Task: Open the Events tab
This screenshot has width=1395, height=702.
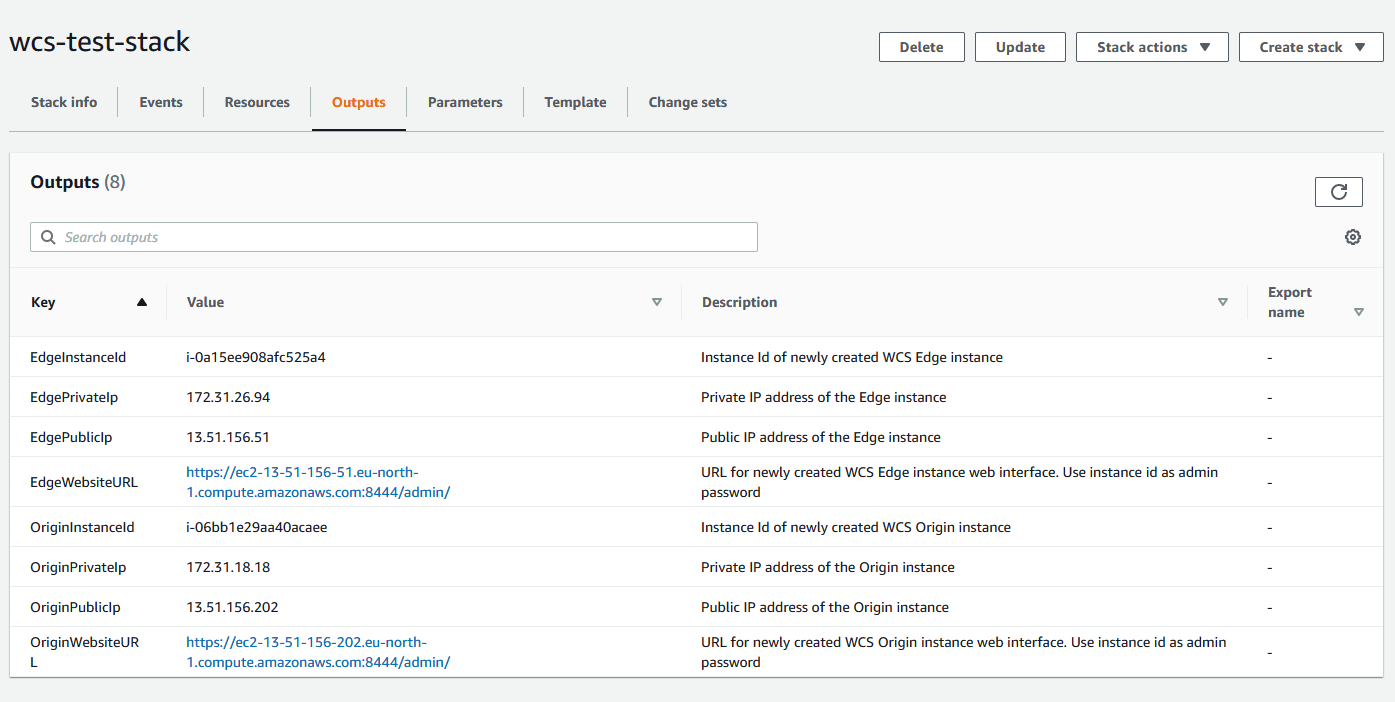Action: (x=161, y=102)
